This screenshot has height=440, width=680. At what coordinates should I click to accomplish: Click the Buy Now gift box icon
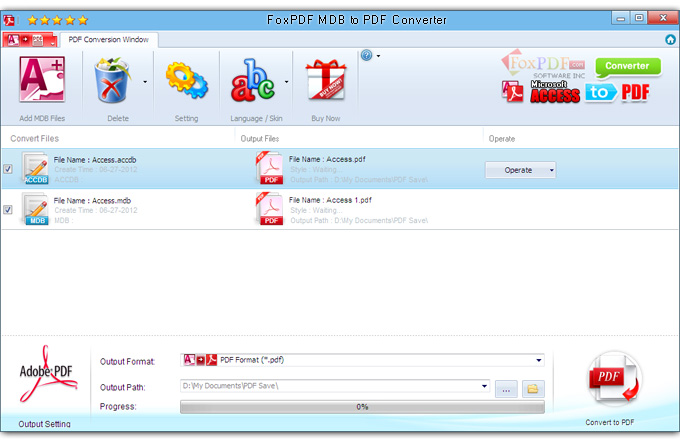click(x=326, y=80)
